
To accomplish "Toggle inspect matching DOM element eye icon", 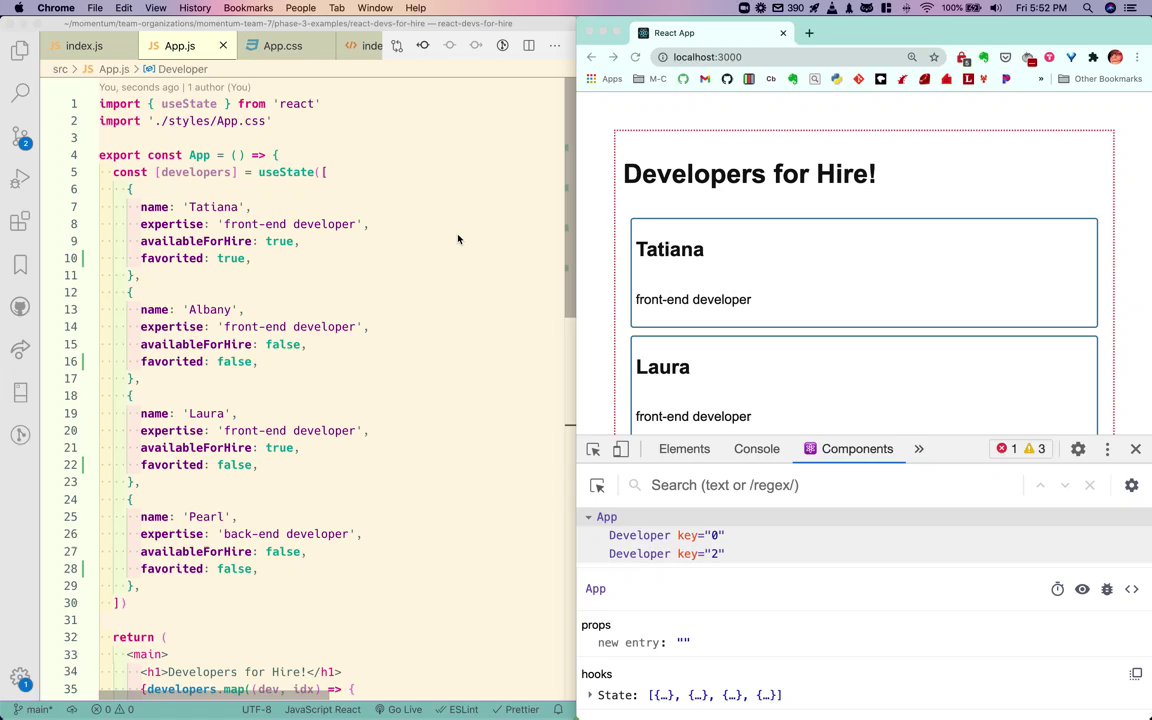I will click(1082, 589).
